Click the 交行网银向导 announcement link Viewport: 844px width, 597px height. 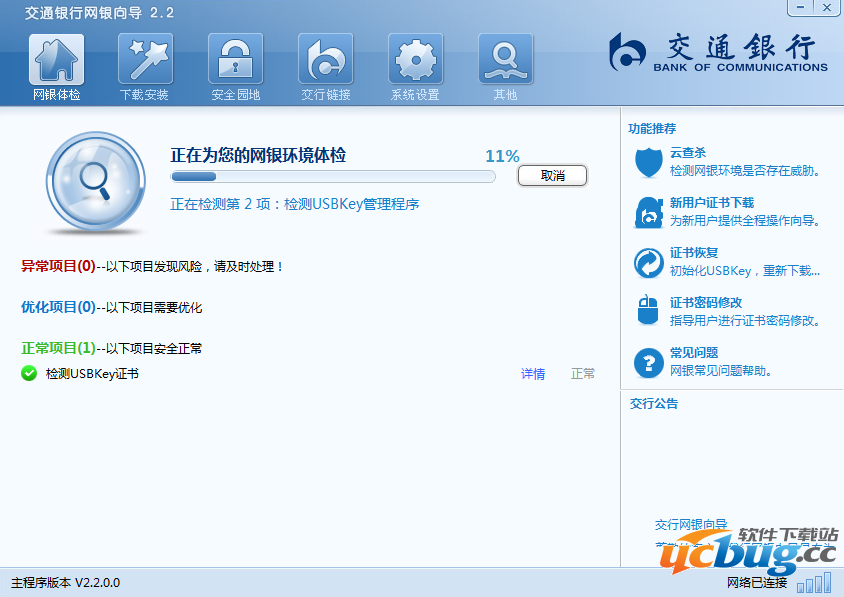690,525
